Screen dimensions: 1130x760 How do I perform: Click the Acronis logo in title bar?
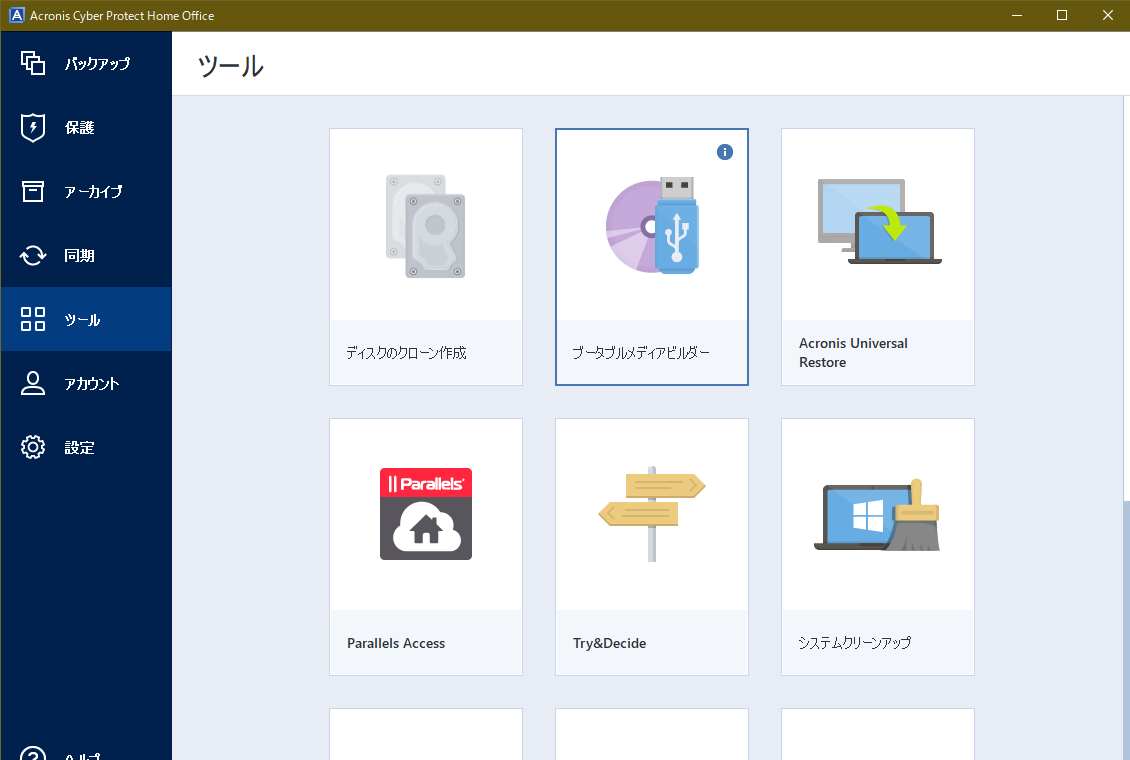(x=16, y=15)
